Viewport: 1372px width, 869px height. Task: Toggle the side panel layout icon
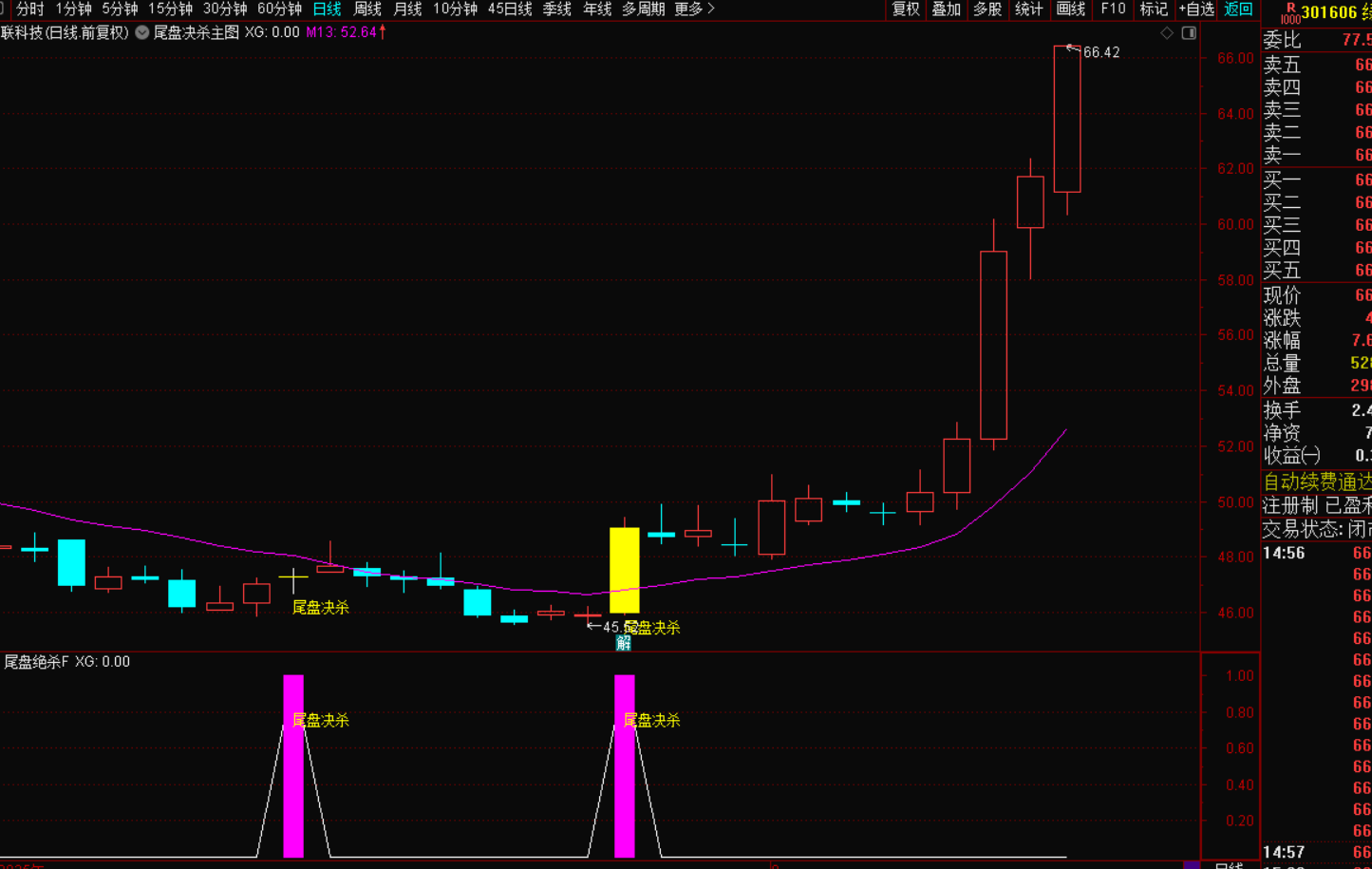point(1189,33)
